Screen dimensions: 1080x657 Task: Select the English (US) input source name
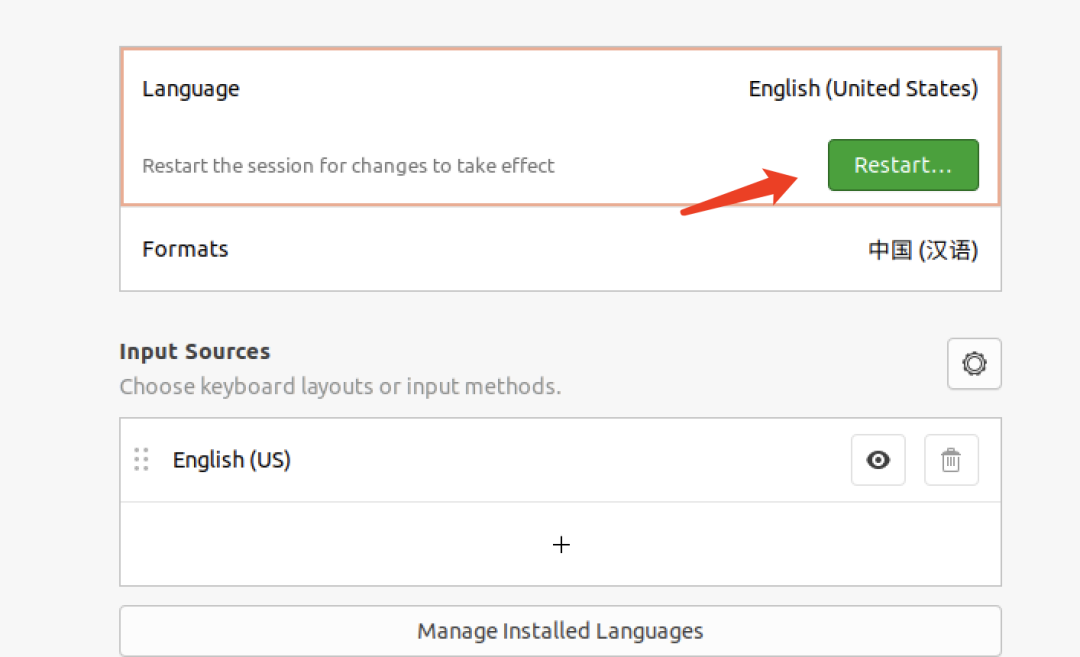click(x=232, y=460)
